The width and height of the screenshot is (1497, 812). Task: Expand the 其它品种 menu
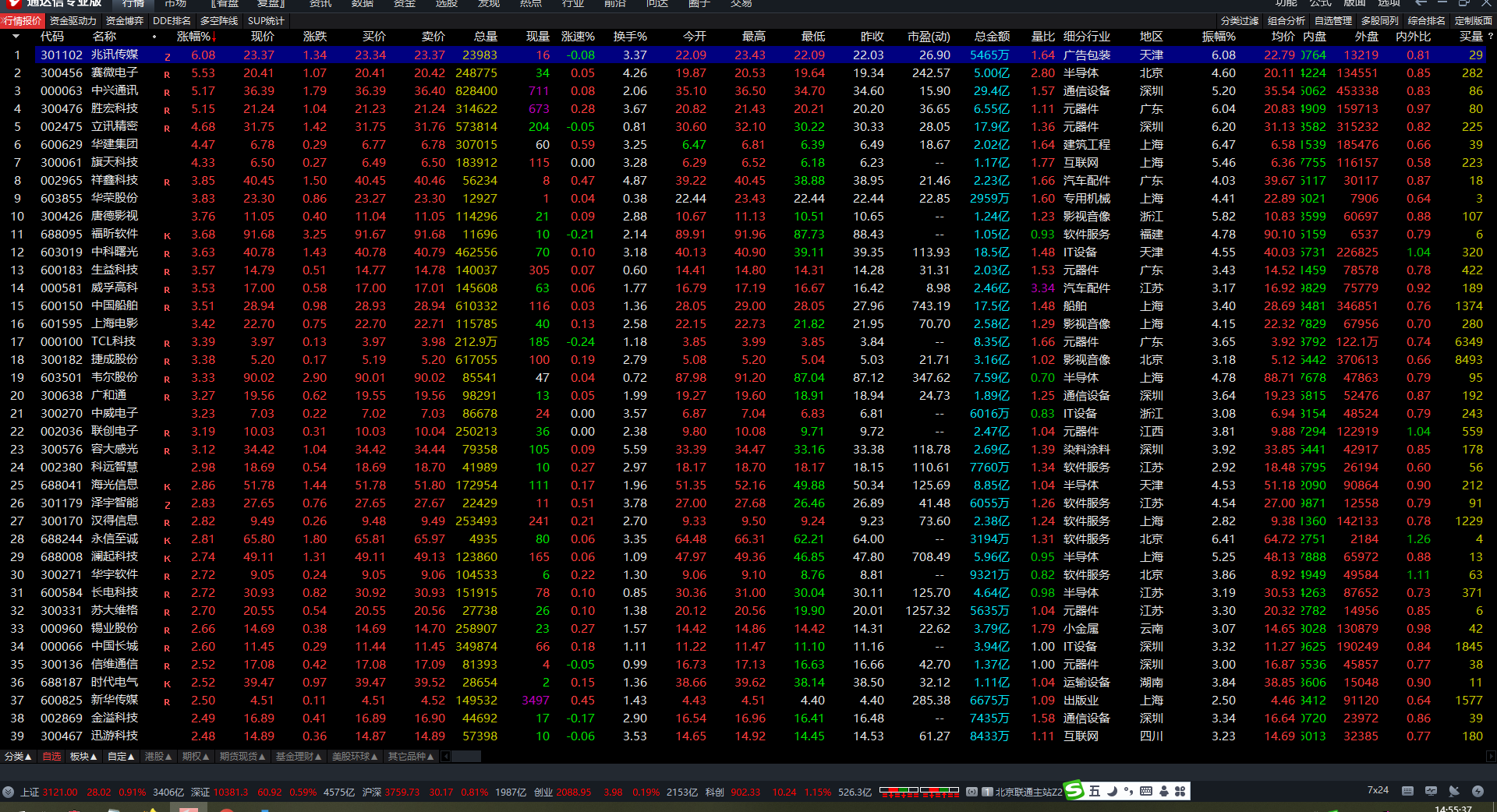[x=412, y=757]
